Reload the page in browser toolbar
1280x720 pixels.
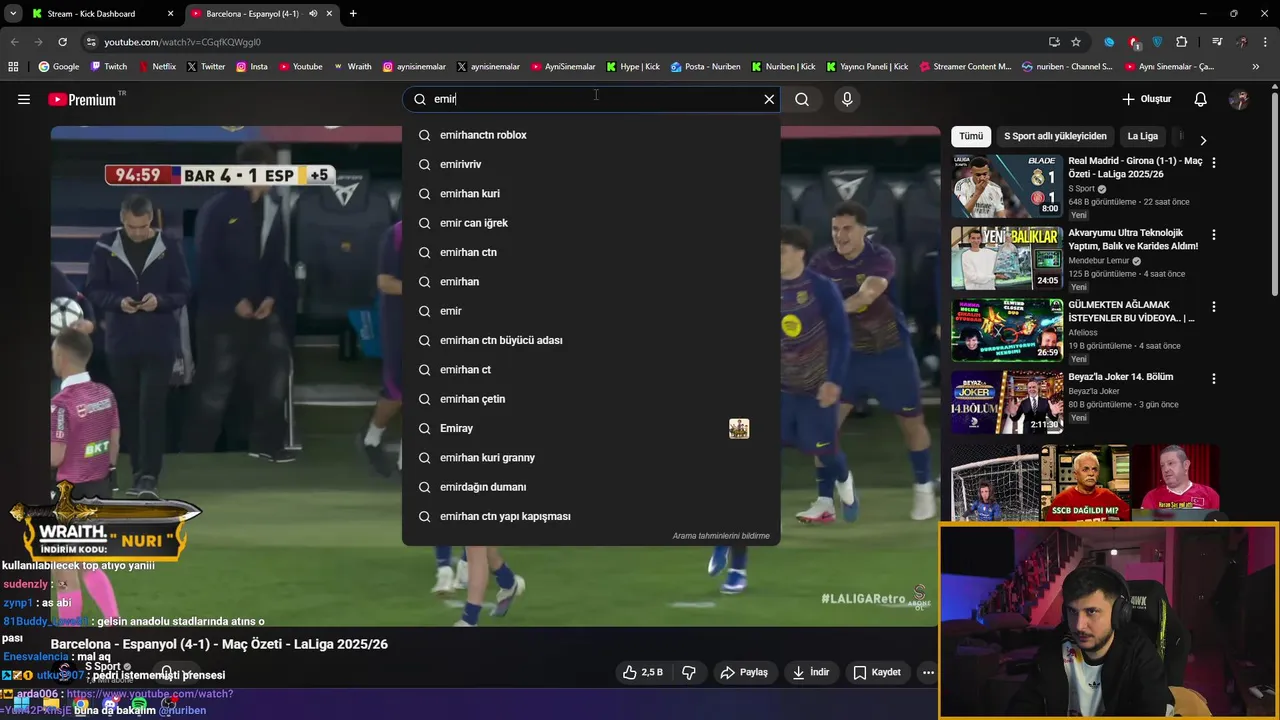(x=62, y=42)
